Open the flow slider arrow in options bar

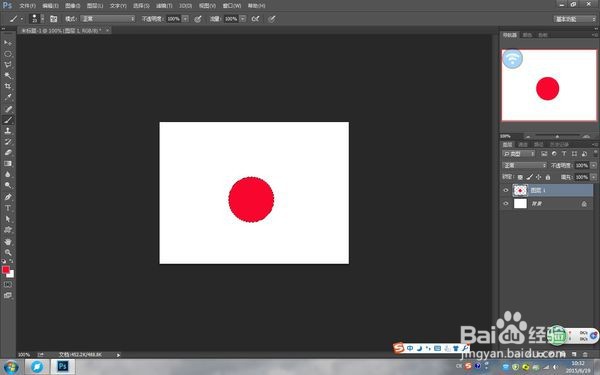243,19
